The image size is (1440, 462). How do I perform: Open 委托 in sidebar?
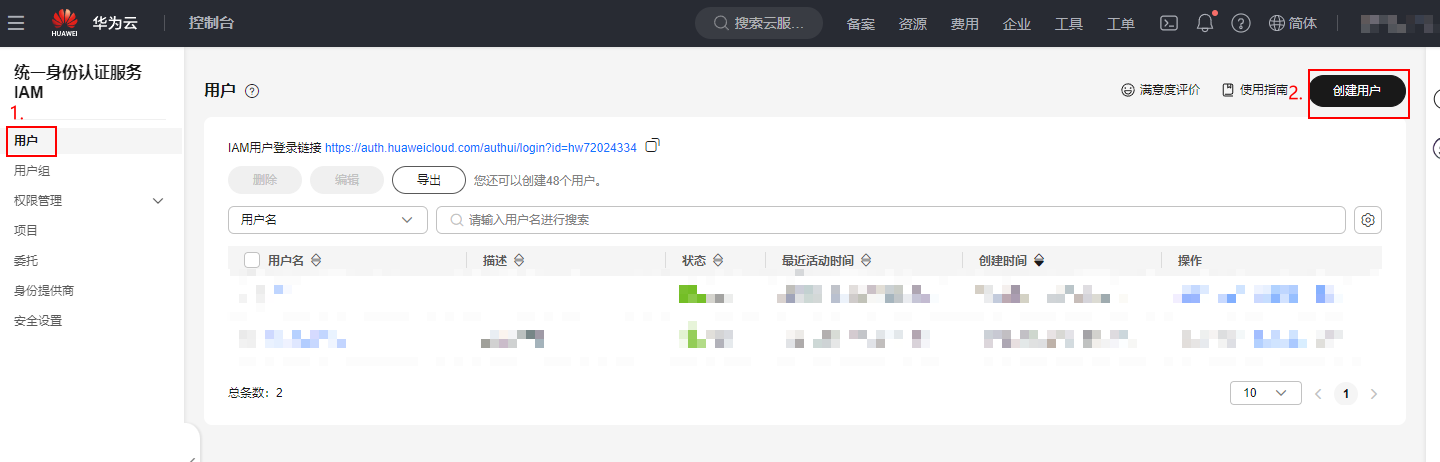26,261
